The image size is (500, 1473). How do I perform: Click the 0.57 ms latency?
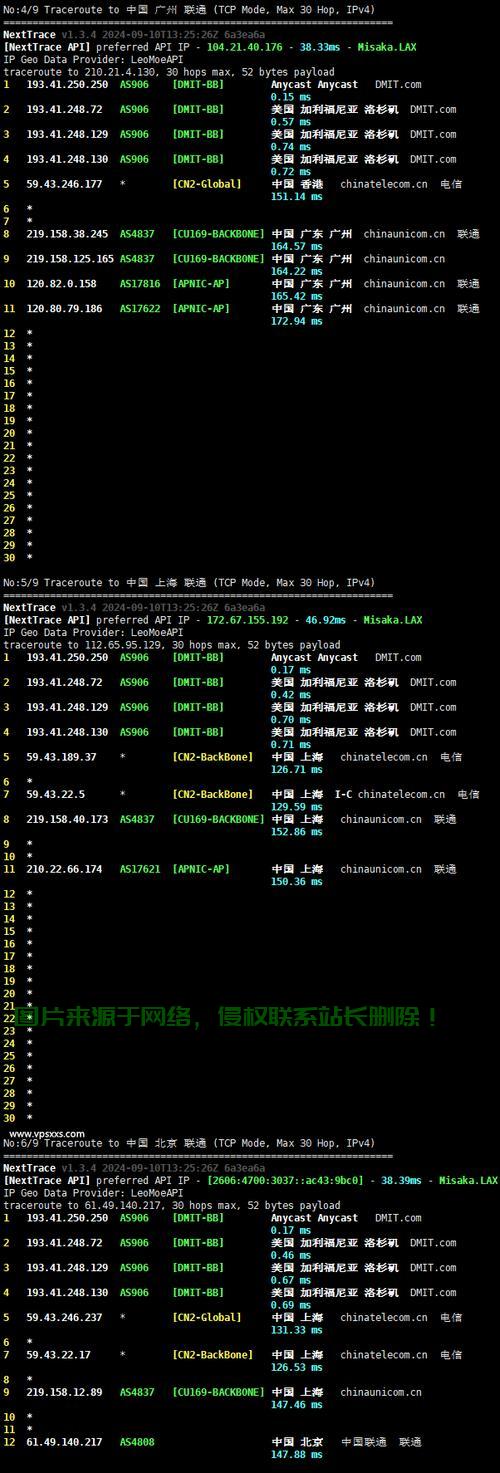tap(291, 122)
